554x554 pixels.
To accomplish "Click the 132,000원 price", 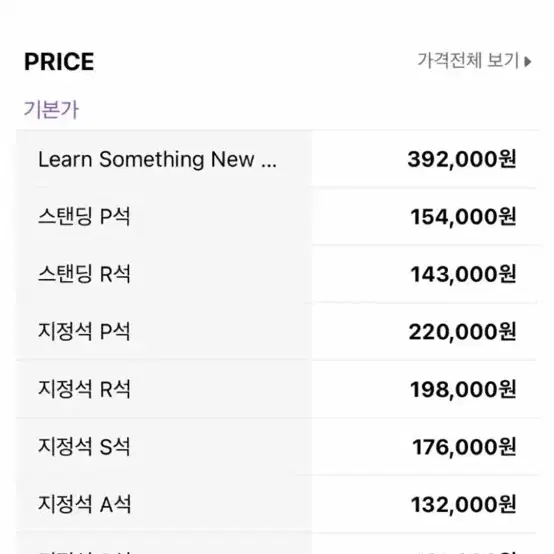I will coord(464,505).
